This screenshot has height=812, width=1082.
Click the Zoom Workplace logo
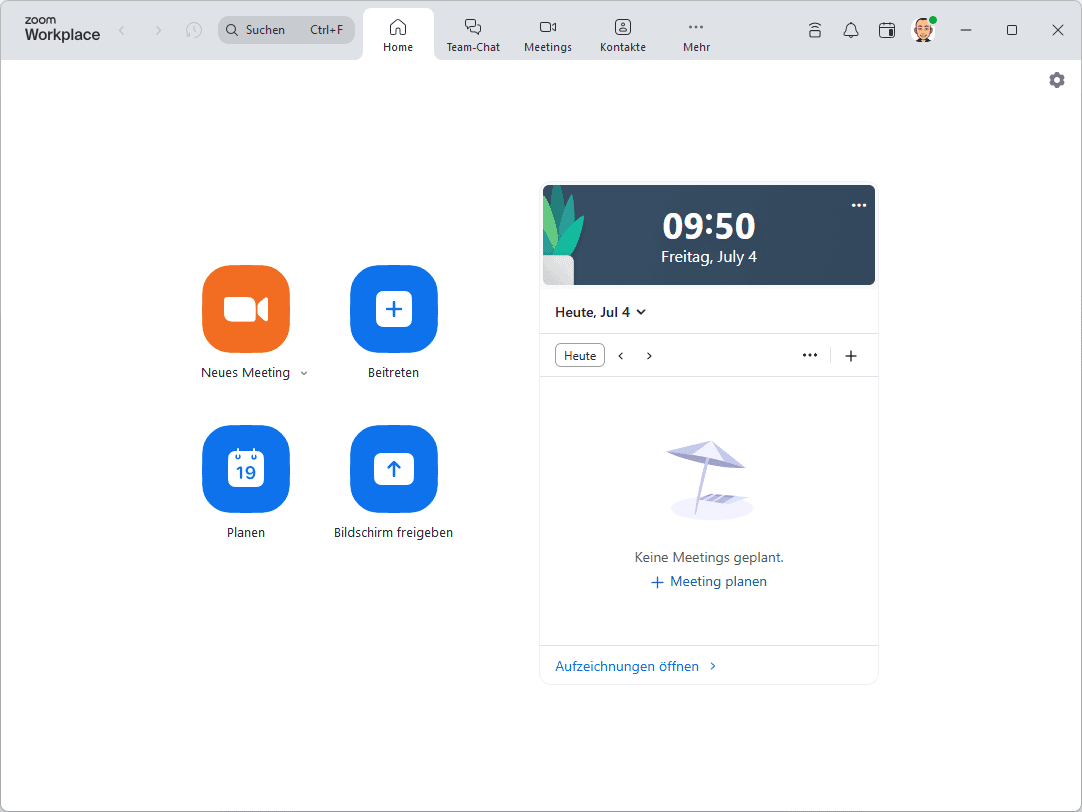62,30
